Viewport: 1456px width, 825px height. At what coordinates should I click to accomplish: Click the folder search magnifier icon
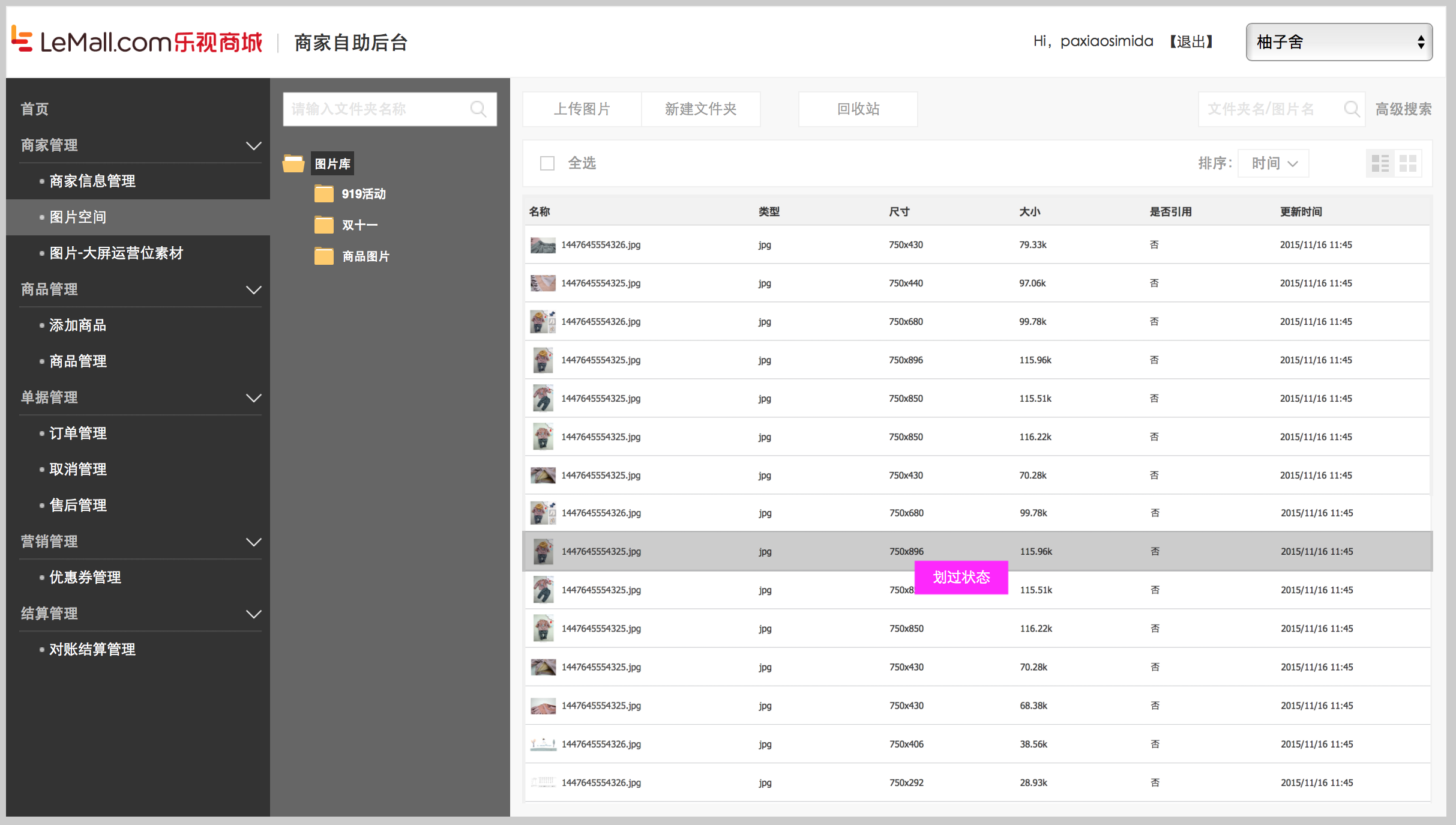coord(478,109)
